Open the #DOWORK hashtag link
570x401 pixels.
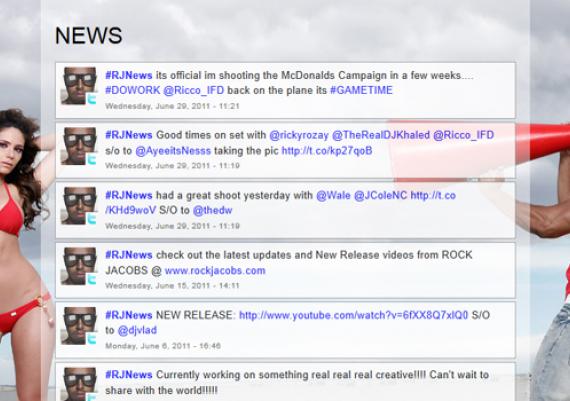(x=133, y=91)
